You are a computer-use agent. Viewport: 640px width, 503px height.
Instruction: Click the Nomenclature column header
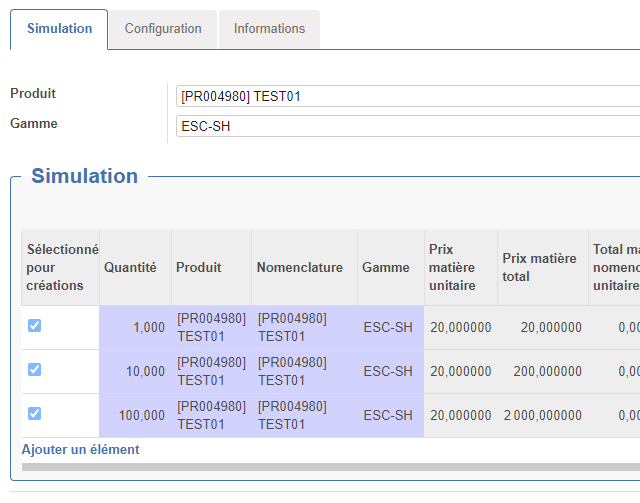(300, 268)
